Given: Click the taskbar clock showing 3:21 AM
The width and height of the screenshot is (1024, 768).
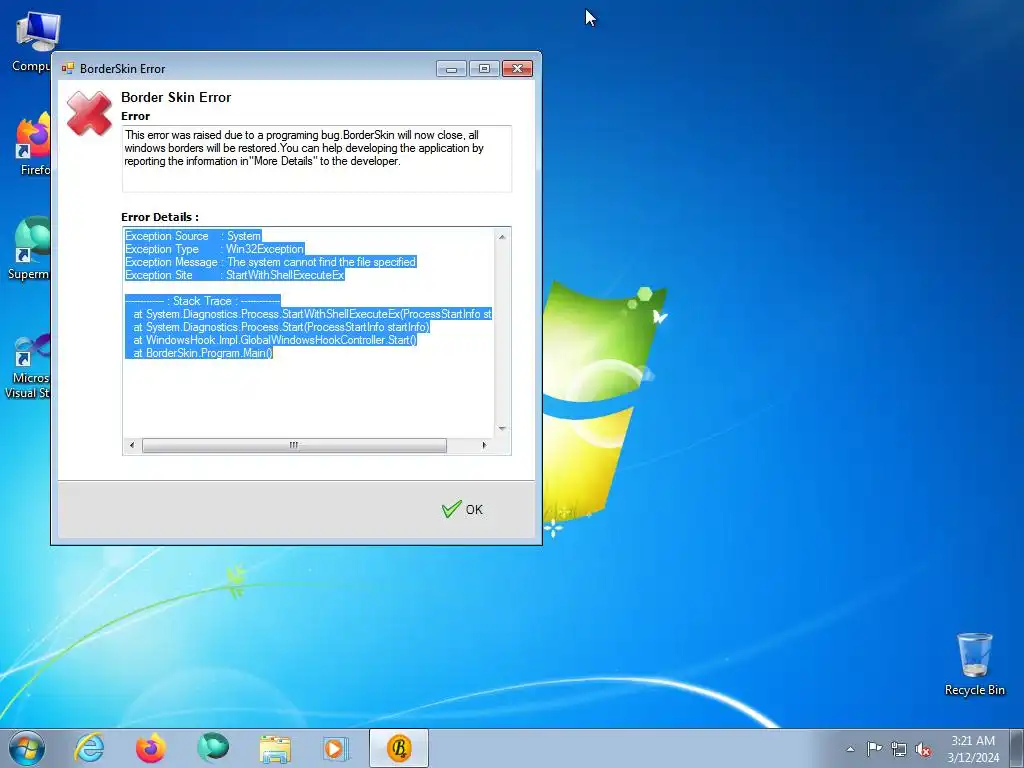Looking at the screenshot, I should [x=973, y=749].
